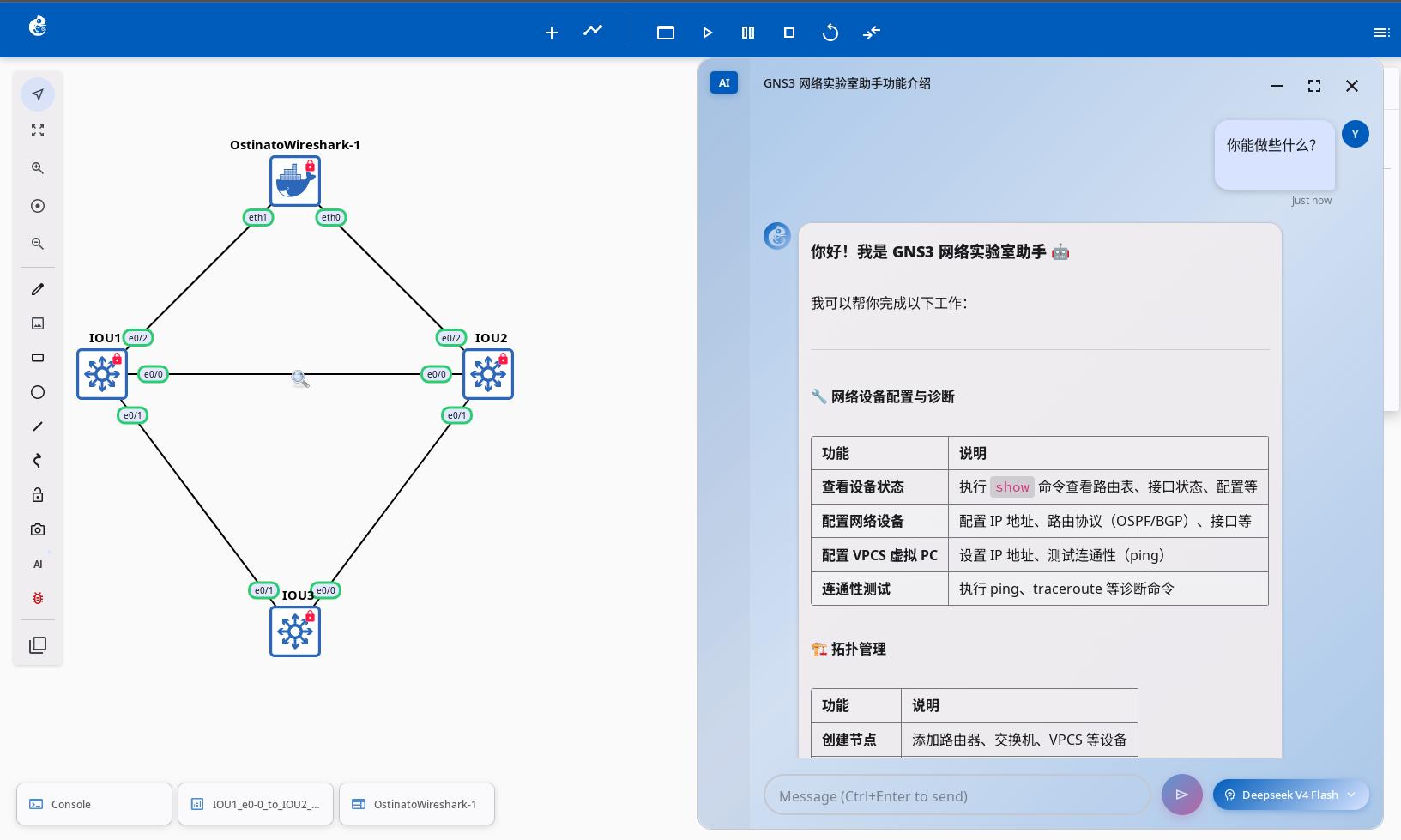
Task: Click the AI badge in chat header
Action: pyautogui.click(x=724, y=83)
